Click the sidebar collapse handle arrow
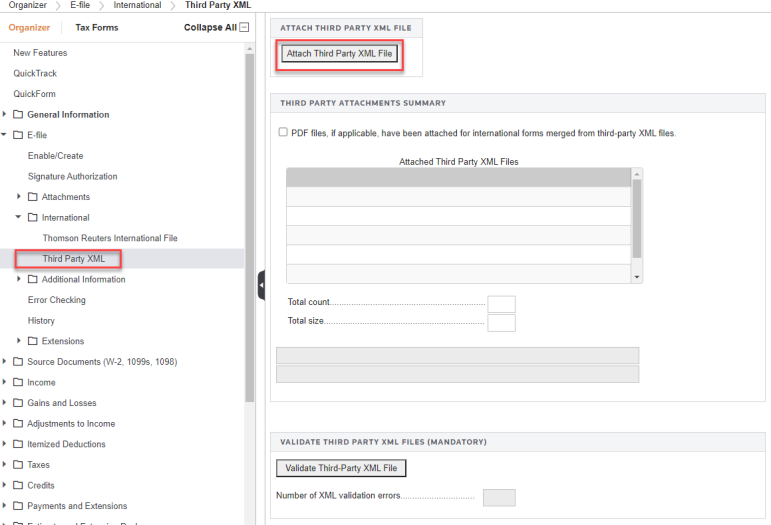The width and height of the screenshot is (771, 525). (x=261, y=285)
